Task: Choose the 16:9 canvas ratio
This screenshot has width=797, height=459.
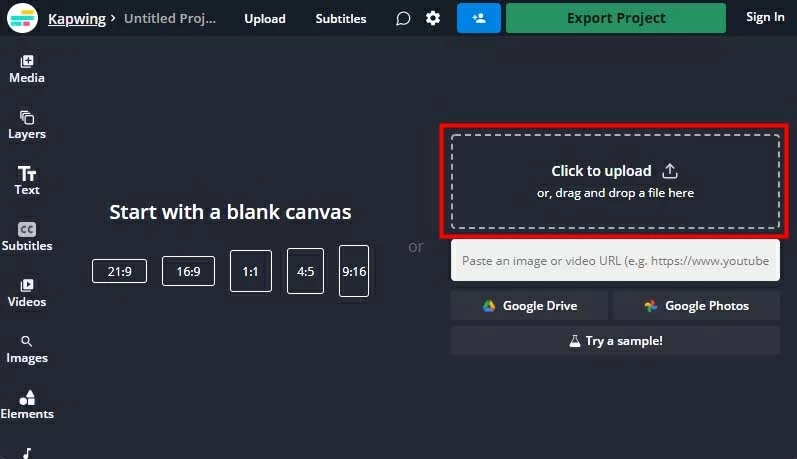Action: click(188, 271)
